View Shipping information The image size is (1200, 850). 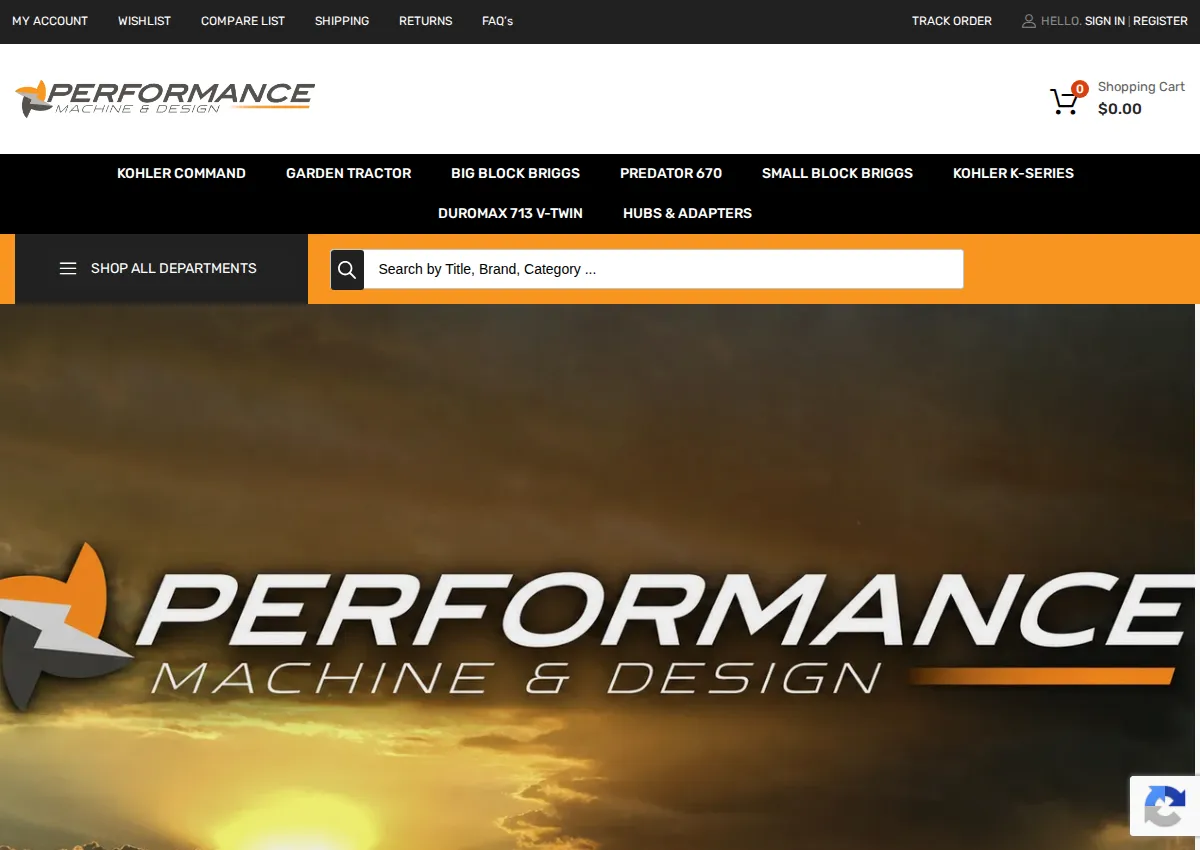click(x=342, y=21)
